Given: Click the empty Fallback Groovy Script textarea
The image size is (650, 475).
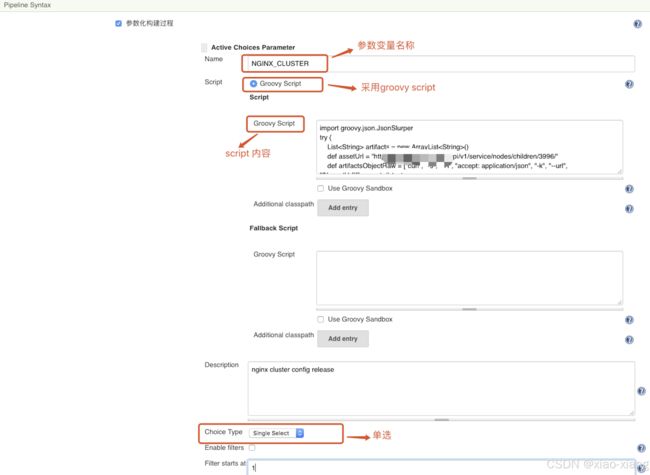Looking at the screenshot, I should pyautogui.click(x=469, y=278).
